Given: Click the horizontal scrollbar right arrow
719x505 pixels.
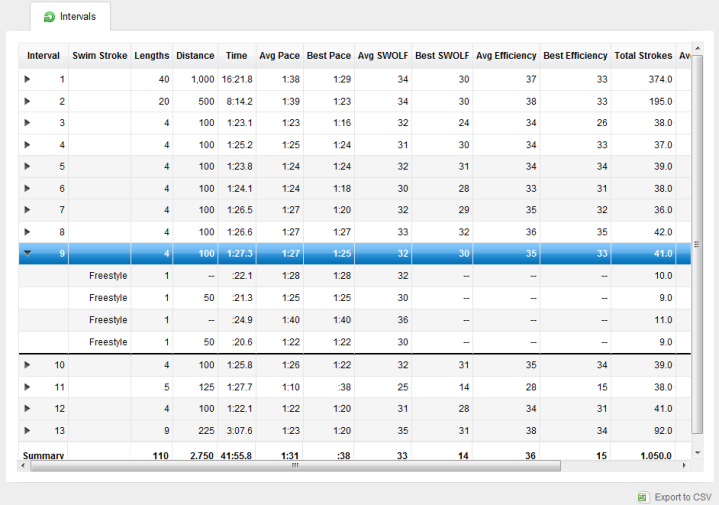Looking at the screenshot, I should 684,466.
